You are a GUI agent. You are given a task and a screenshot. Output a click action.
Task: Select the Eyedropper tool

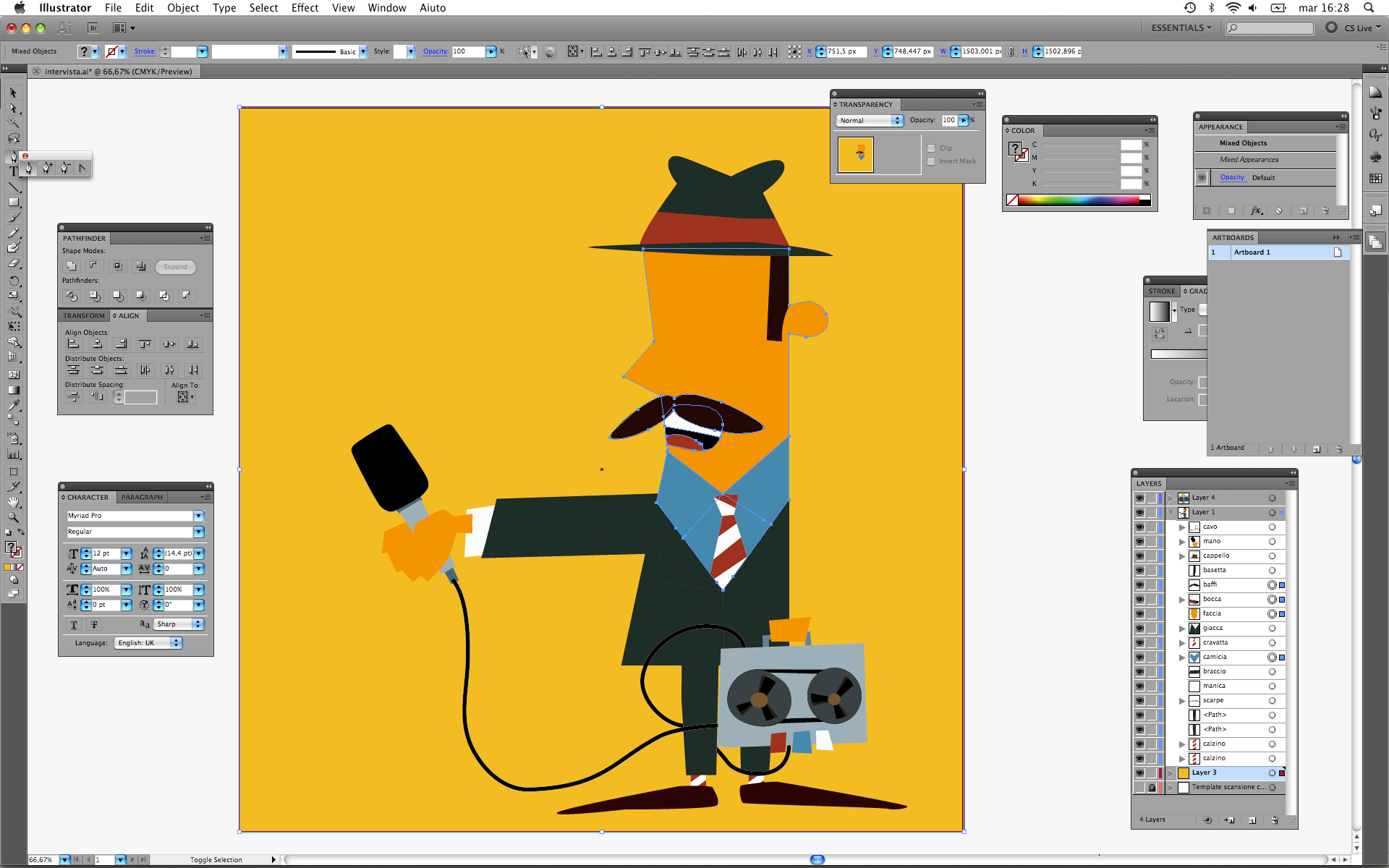13,406
